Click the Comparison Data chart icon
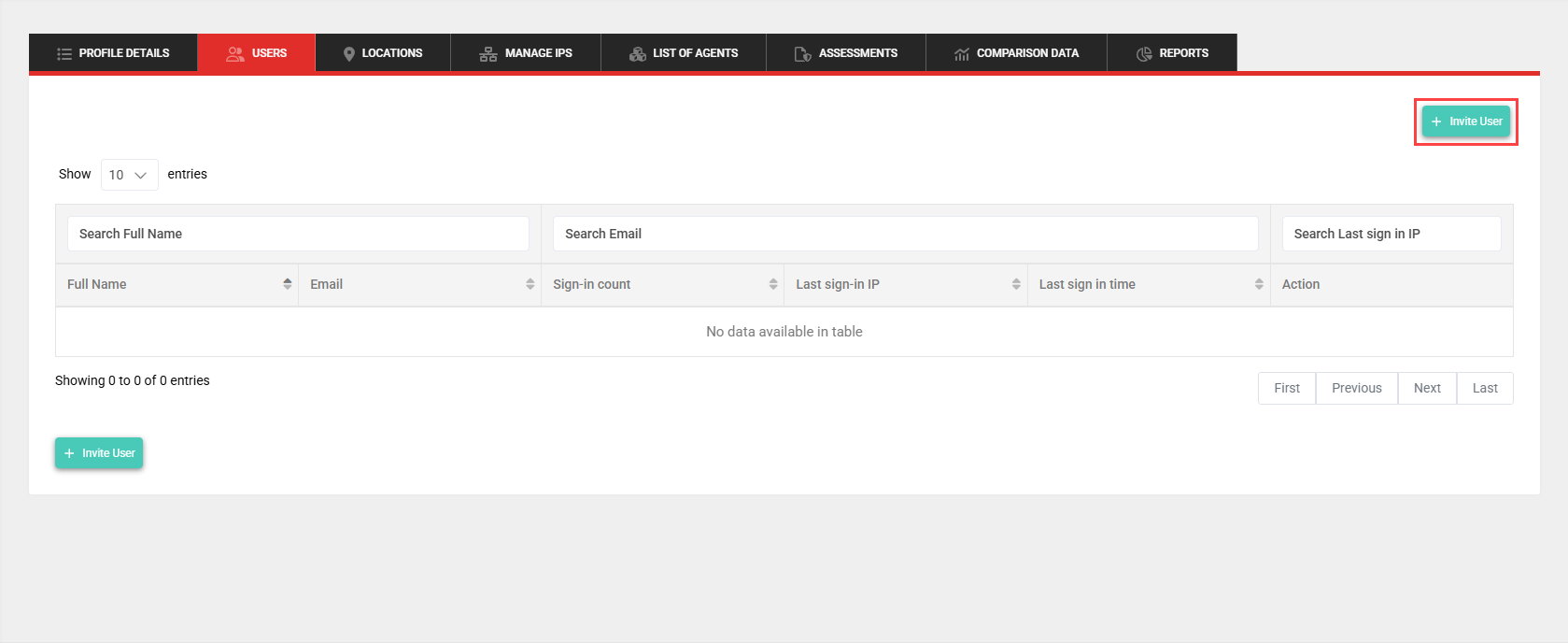Viewport: 1568px width, 643px height. 962,53
